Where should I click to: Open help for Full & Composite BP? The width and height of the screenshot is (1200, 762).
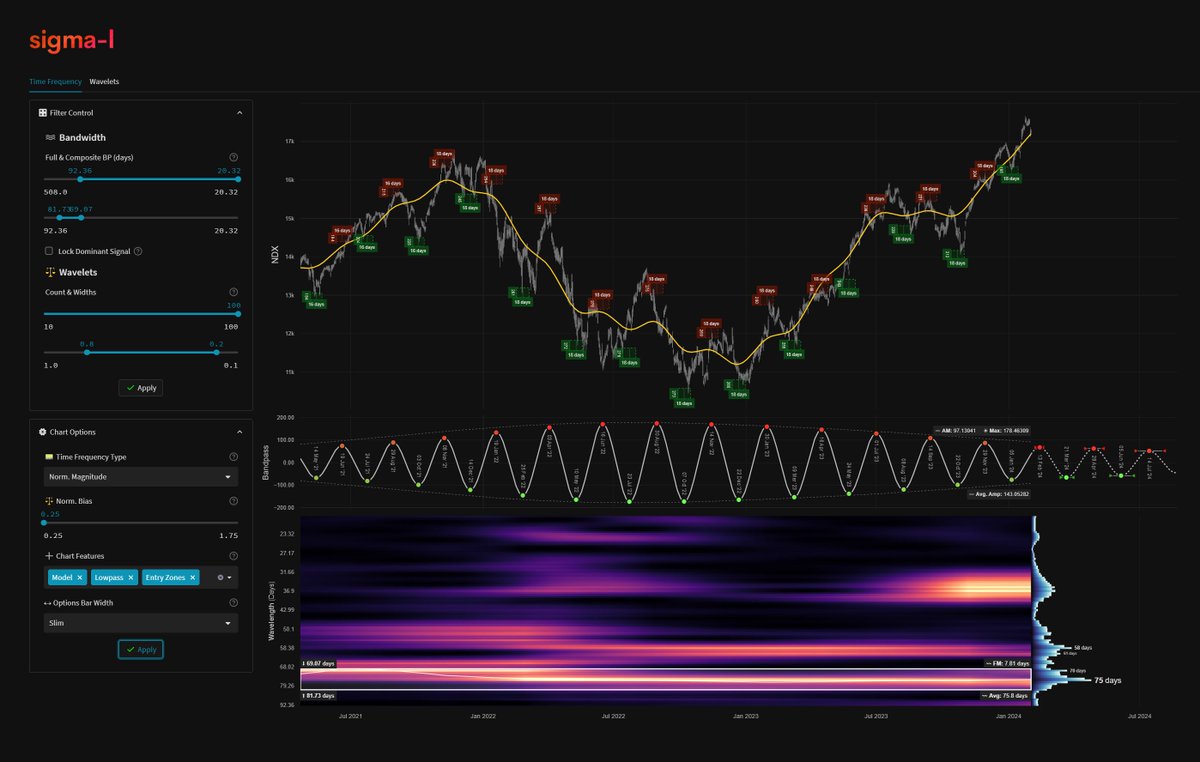233,157
